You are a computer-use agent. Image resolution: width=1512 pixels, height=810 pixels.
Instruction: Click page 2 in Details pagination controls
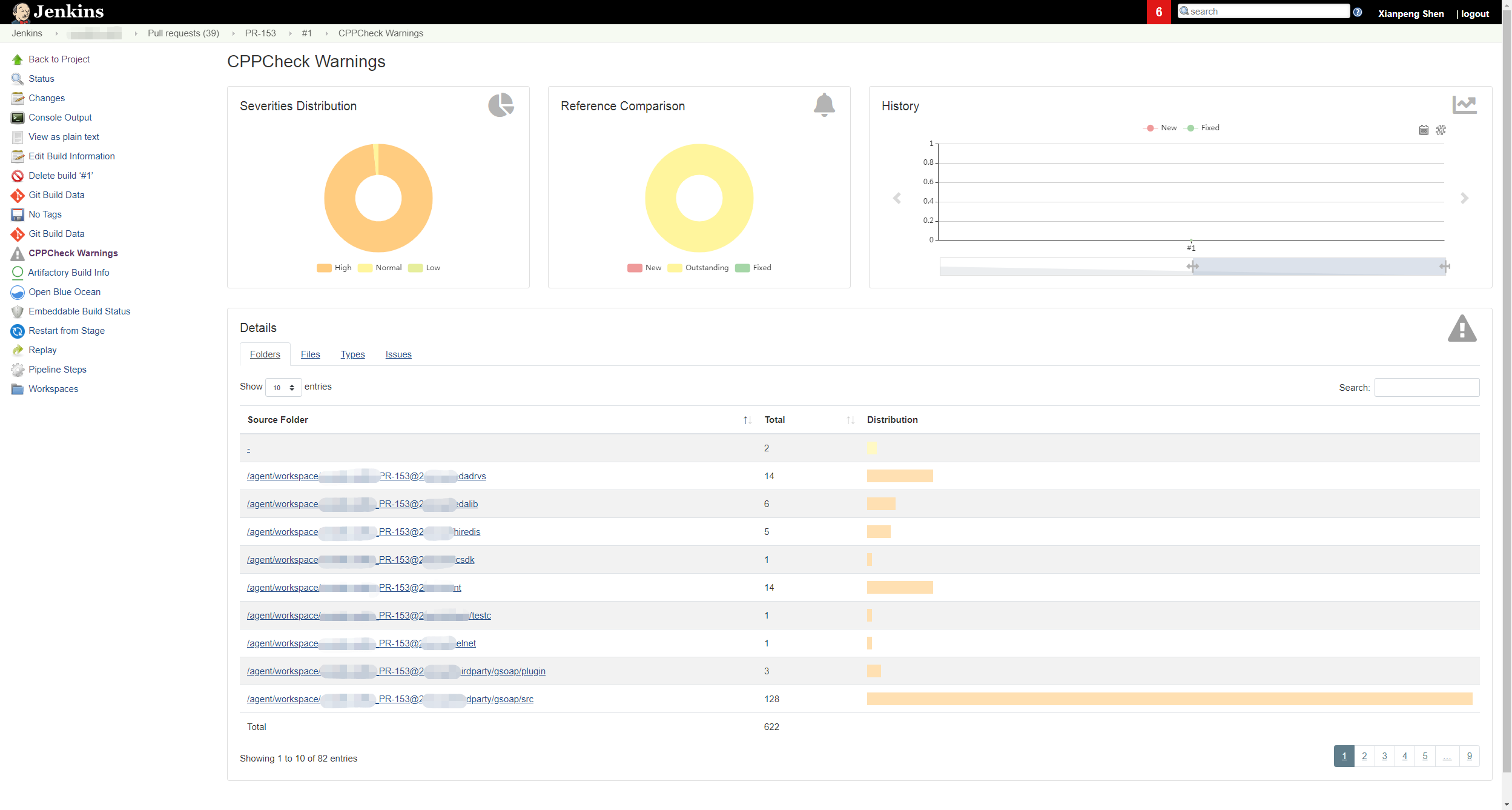click(1365, 757)
